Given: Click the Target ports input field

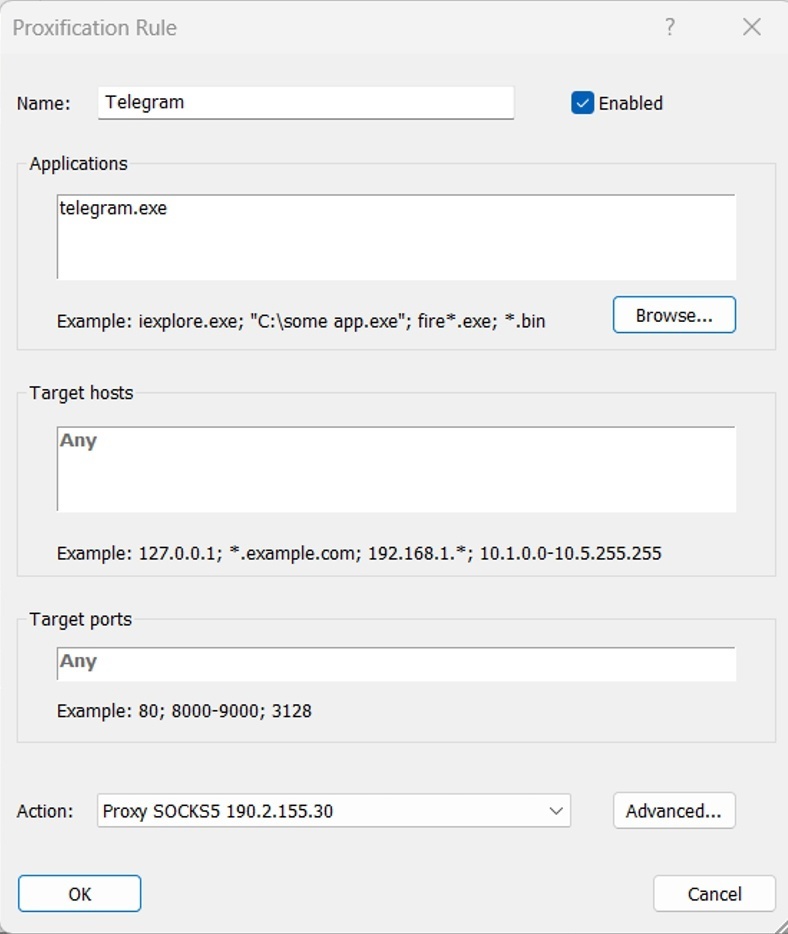Looking at the screenshot, I should point(396,663).
